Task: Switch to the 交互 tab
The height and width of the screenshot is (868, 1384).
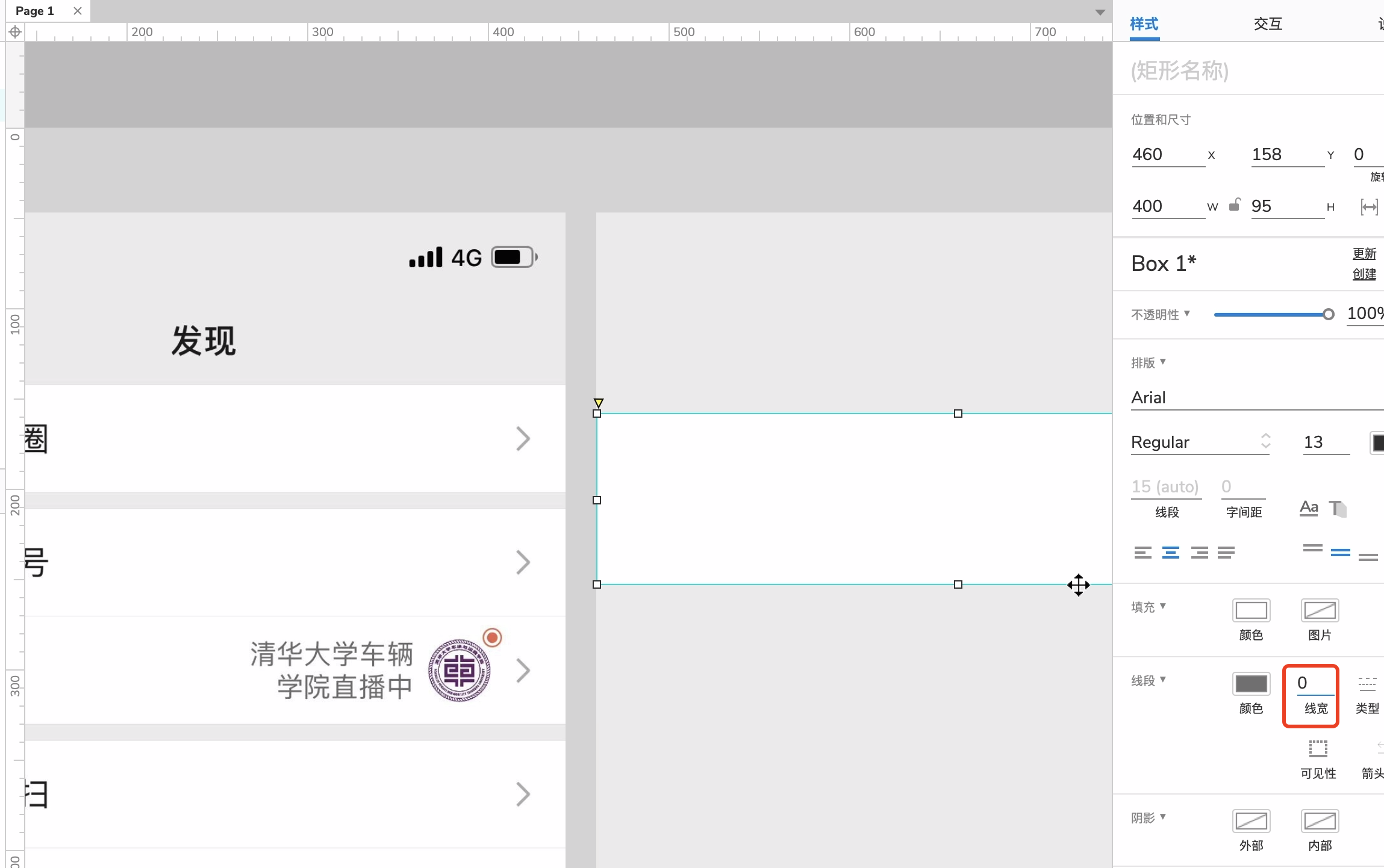Action: click(1268, 24)
